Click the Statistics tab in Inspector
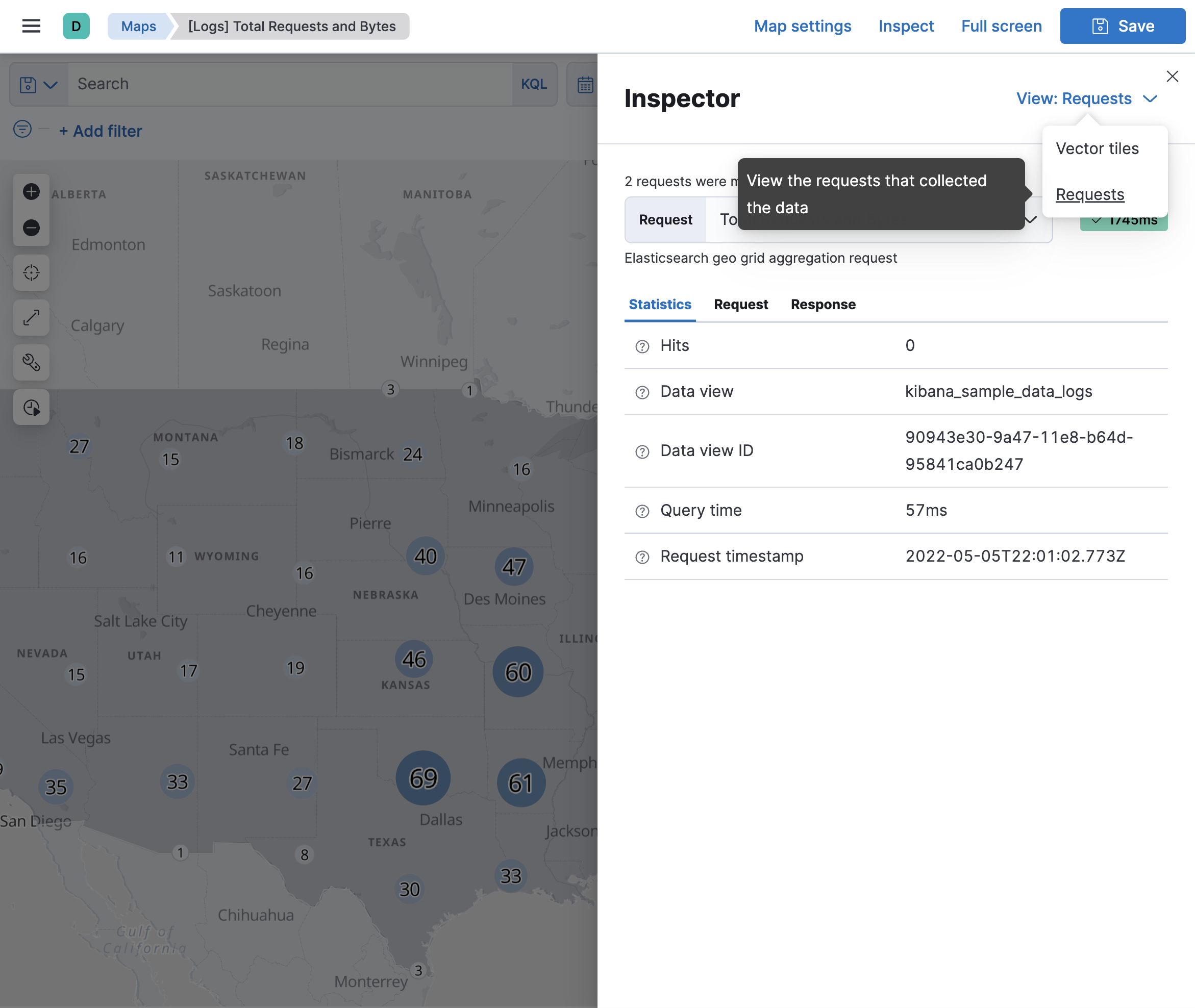 [x=660, y=304]
